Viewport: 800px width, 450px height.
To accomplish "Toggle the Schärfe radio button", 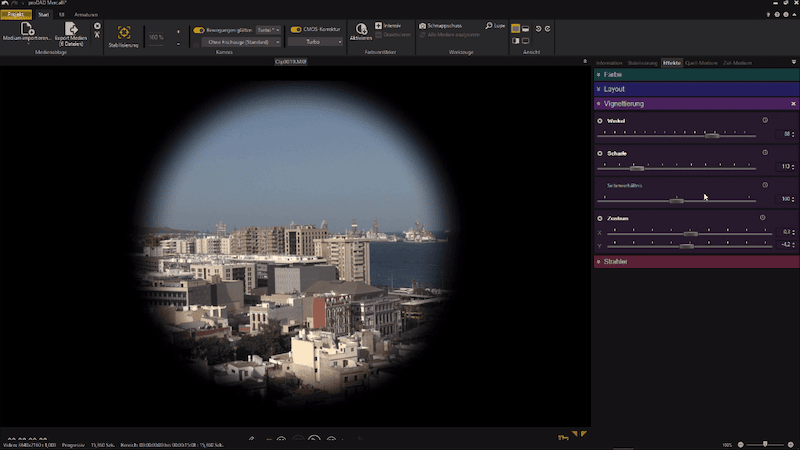I will tap(600, 153).
